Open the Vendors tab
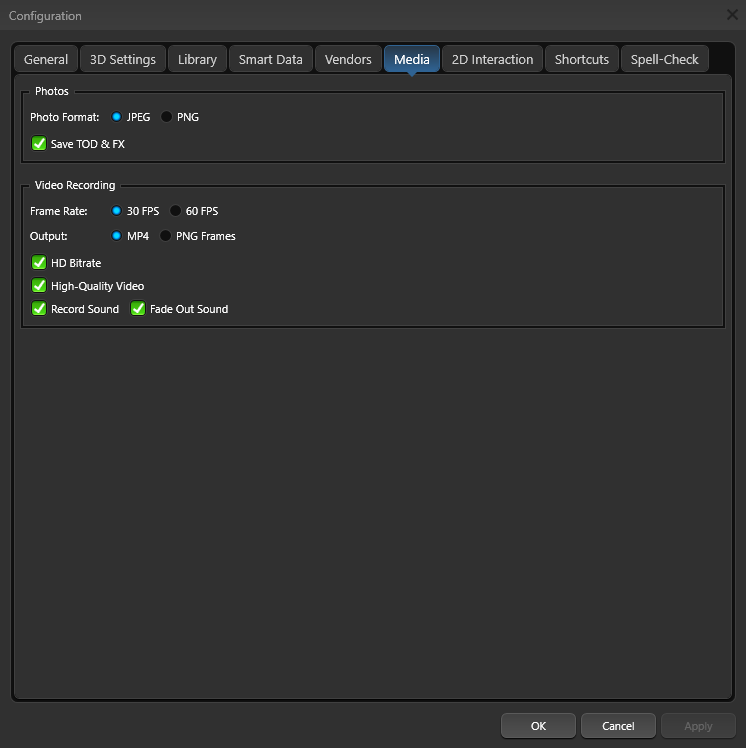The width and height of the screenshot is (746, 748). tap(348, 59)
